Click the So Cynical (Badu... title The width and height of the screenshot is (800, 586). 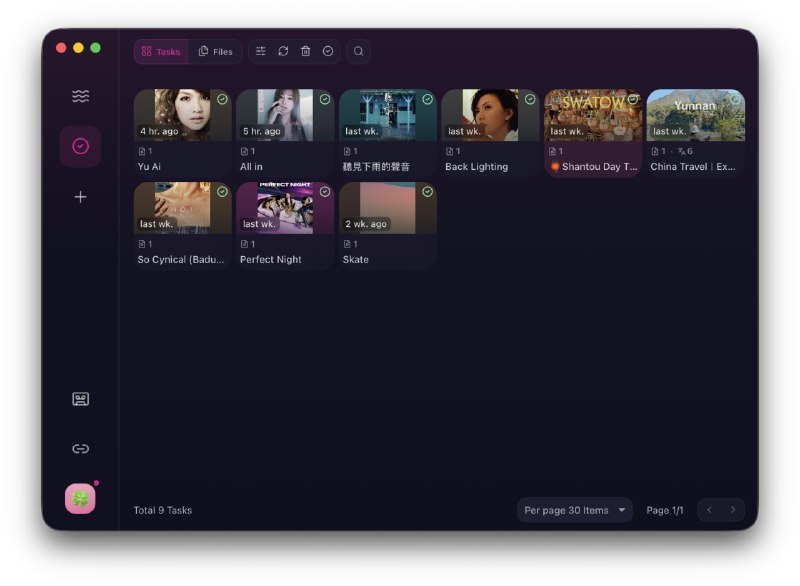[x=181, y=260]
